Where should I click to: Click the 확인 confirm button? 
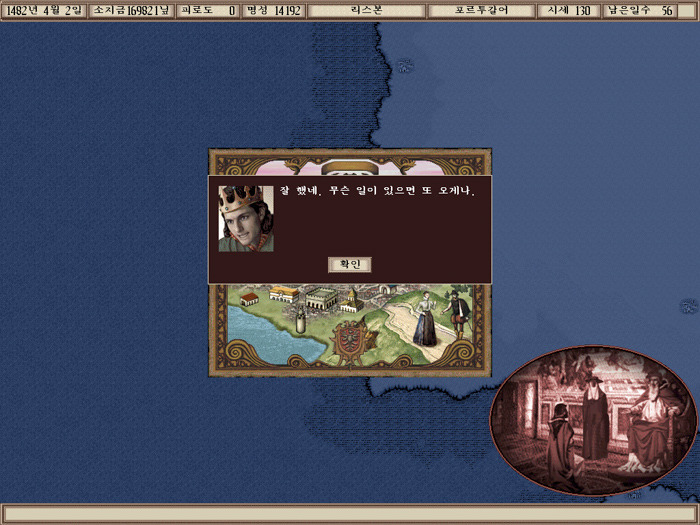click(350, 265)
